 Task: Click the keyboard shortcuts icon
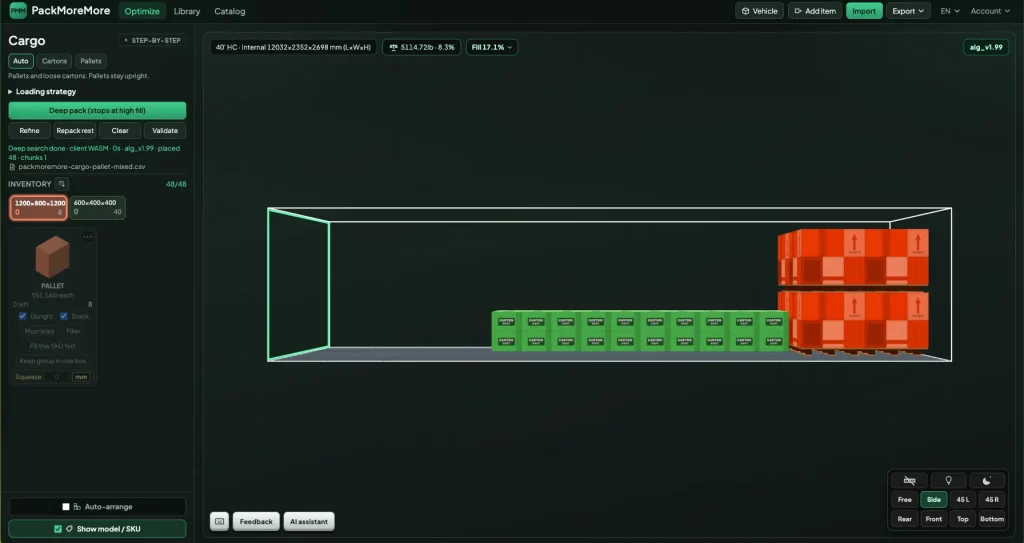(x=219, y=521)
